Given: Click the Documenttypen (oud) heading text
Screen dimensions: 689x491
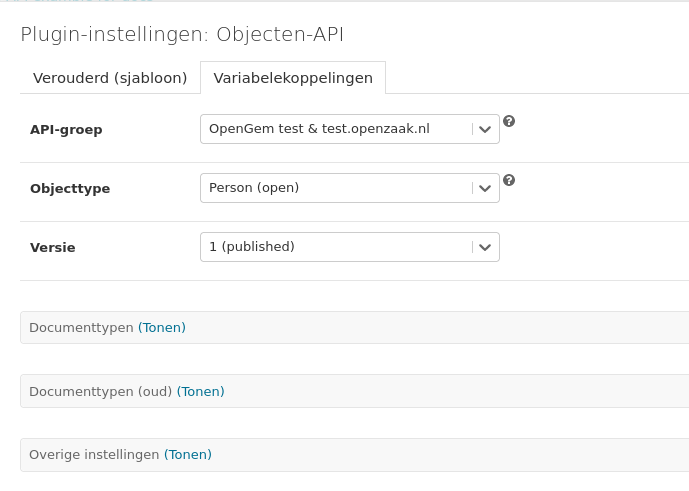Looking at the screenshot, I should 101,391.
